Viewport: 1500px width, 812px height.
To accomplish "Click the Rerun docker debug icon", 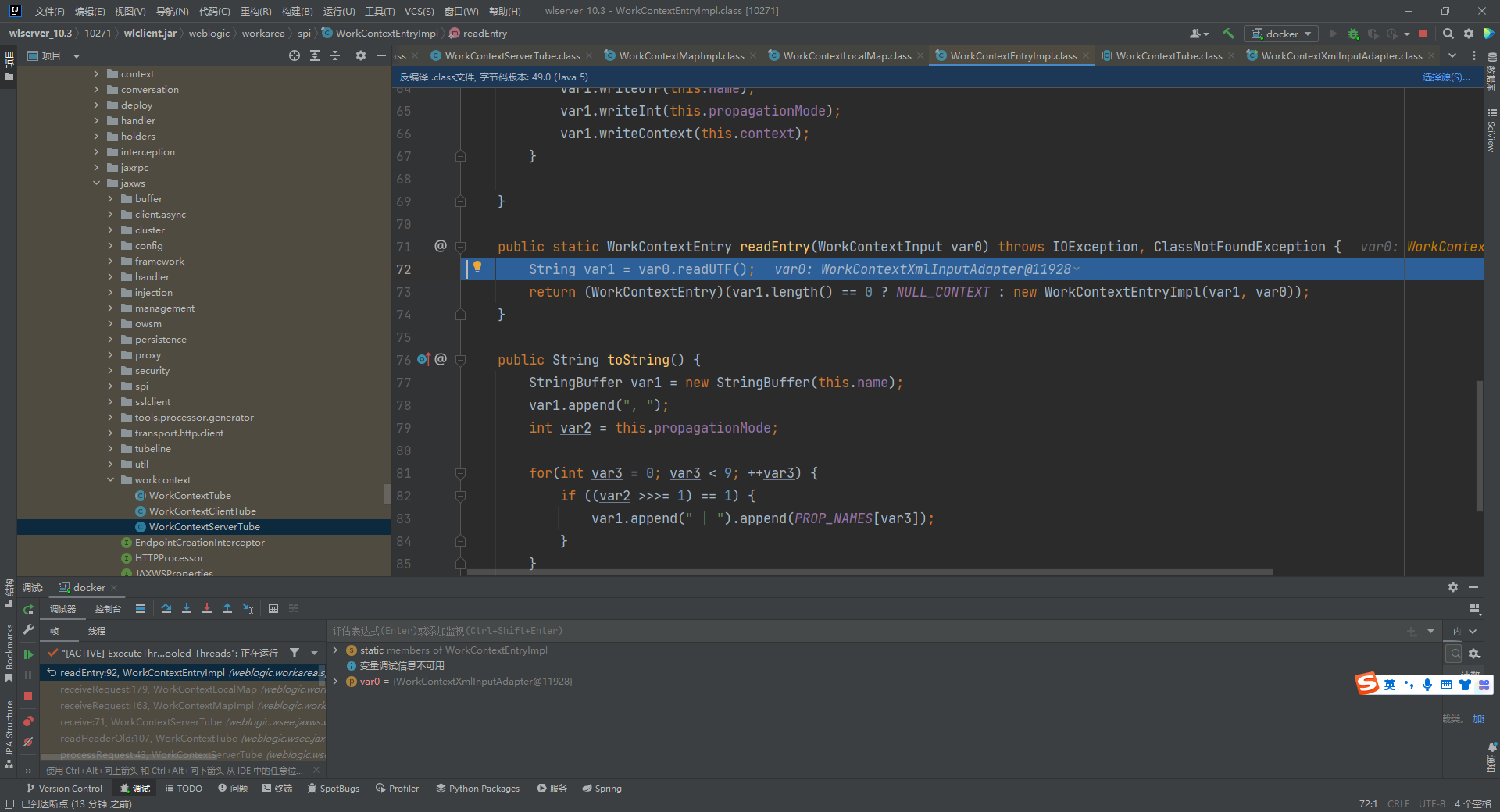I will (x=28, y=609).
